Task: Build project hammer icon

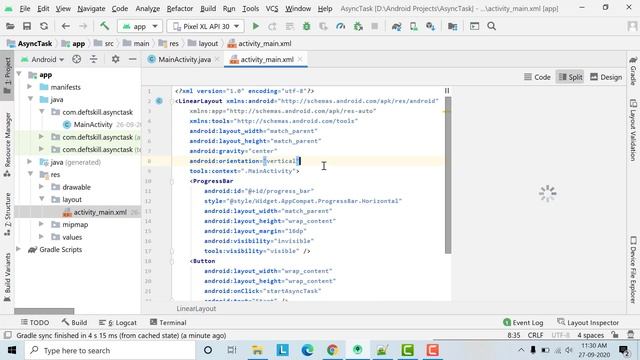Action: point(104,26)
